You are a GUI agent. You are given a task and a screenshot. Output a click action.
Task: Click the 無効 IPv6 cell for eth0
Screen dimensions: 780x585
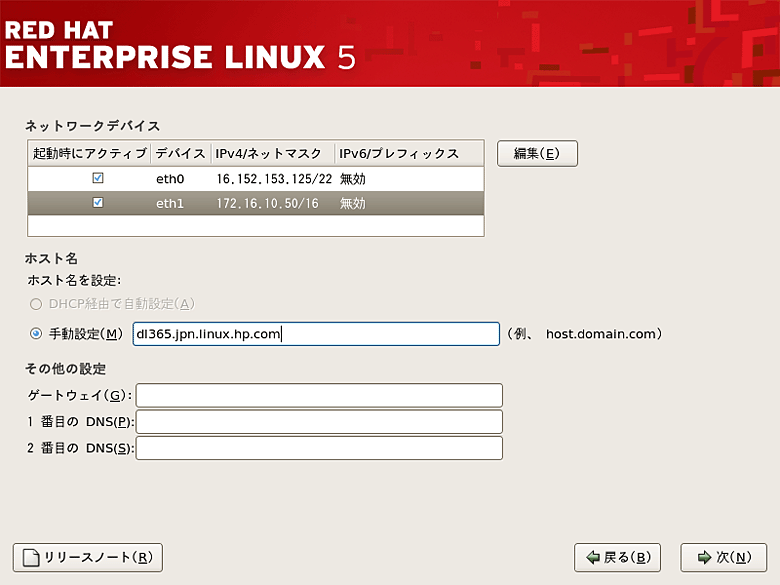coord(353,179)
